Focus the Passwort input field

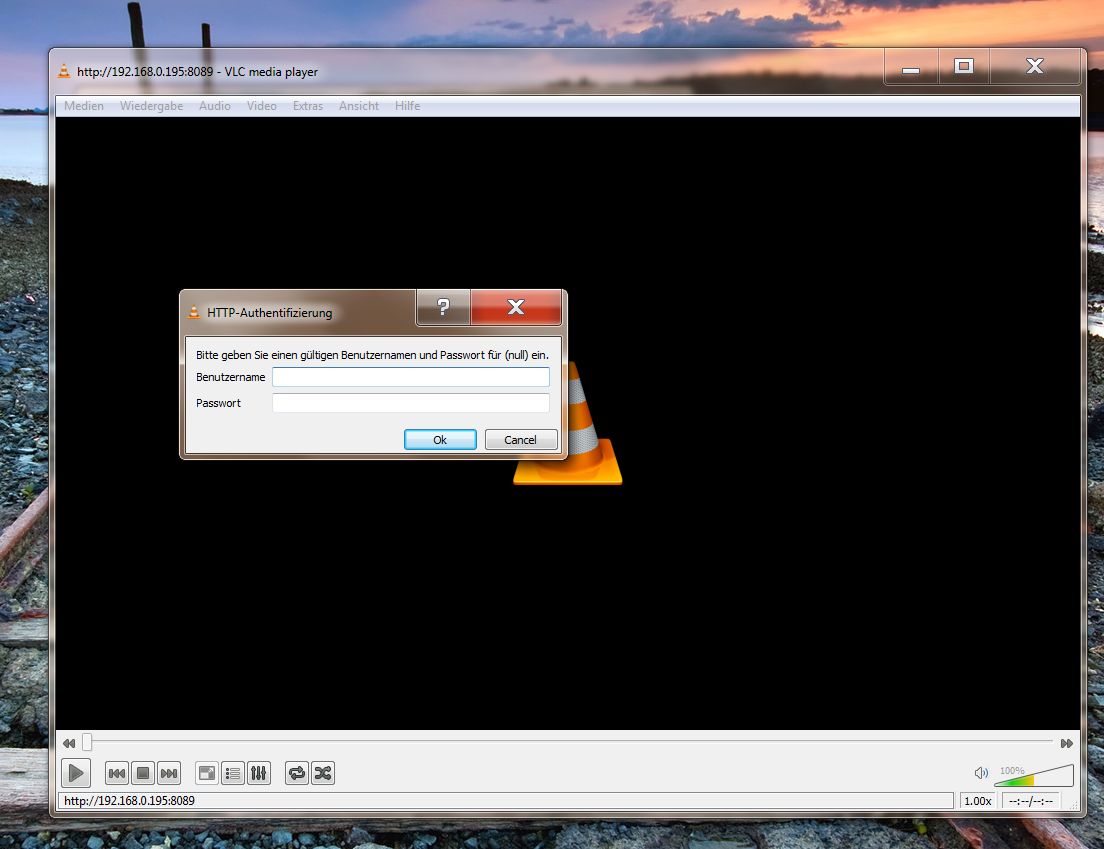pyautogui.click(x=410, y=403)
